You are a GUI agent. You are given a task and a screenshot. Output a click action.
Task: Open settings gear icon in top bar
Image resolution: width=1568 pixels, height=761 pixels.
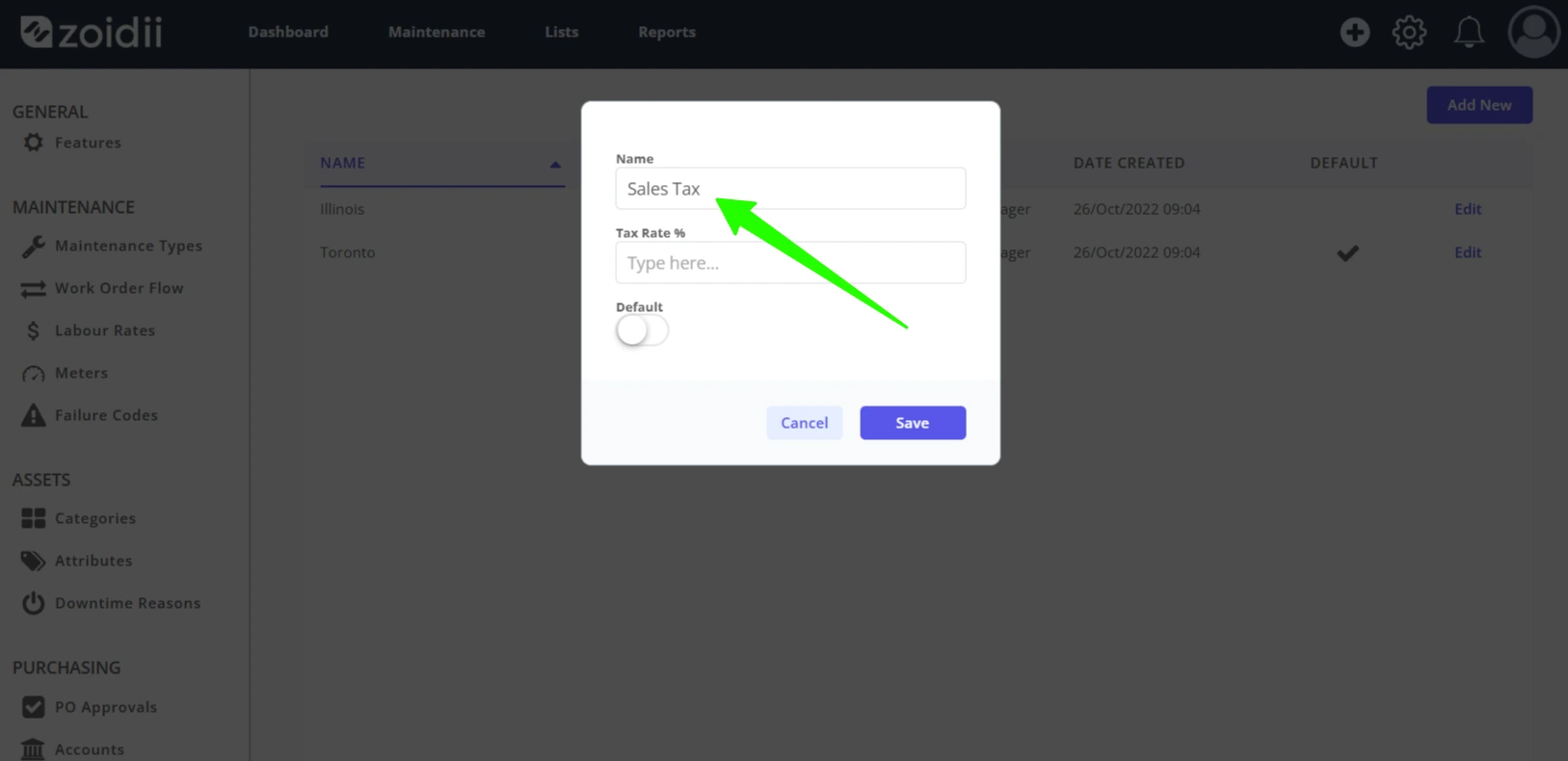pos(1409,32)
